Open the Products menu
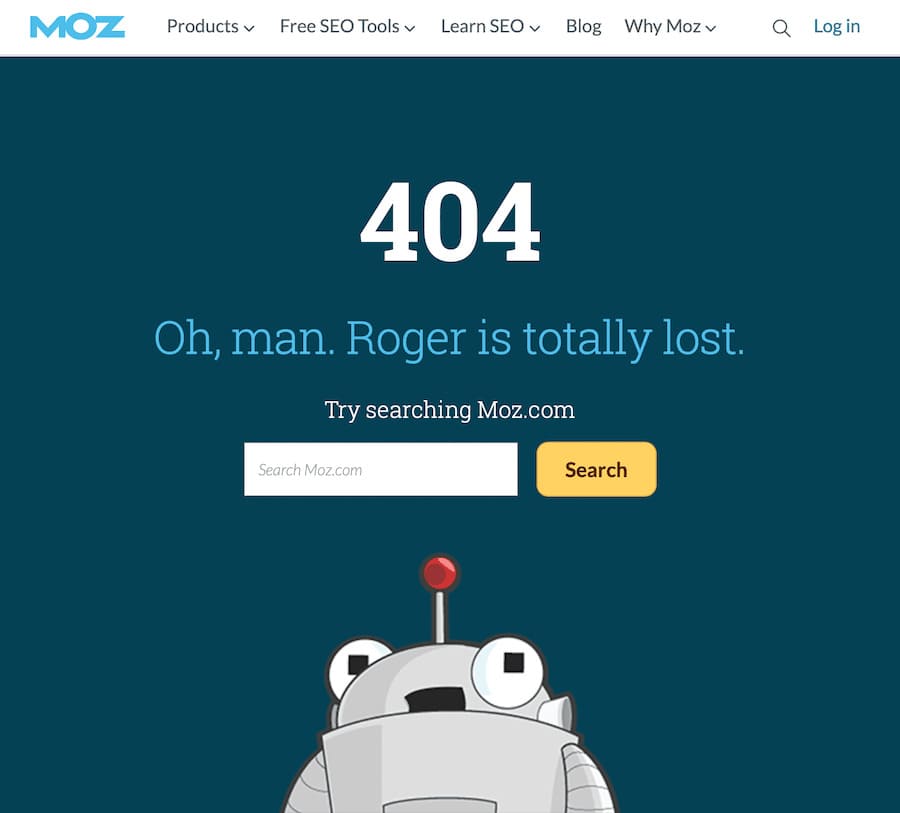900x813 pixels. click(210, 26)
